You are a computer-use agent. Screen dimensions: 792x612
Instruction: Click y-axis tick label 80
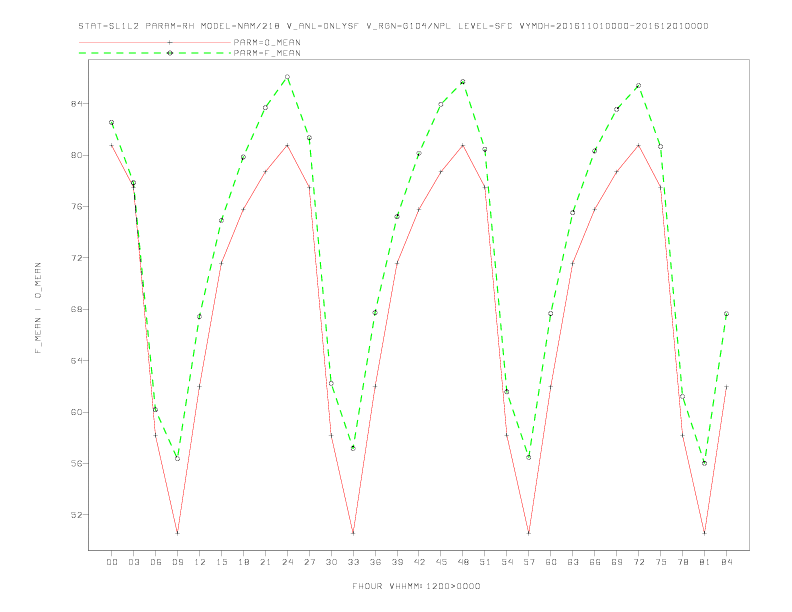pyautogui.click(x=76, y=155)
